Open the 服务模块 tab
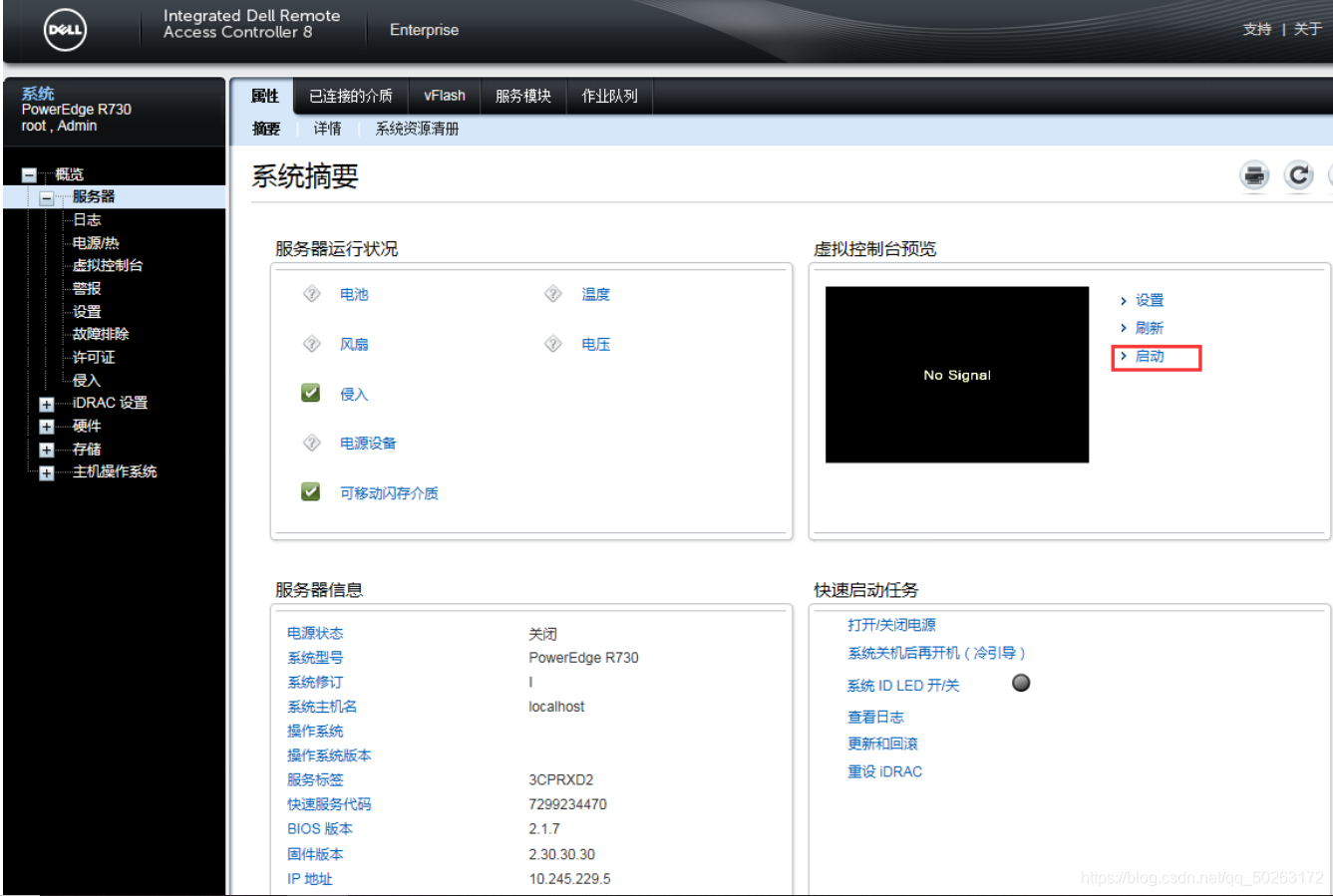Screen dimensions: 1333x896 click(523, 96)
